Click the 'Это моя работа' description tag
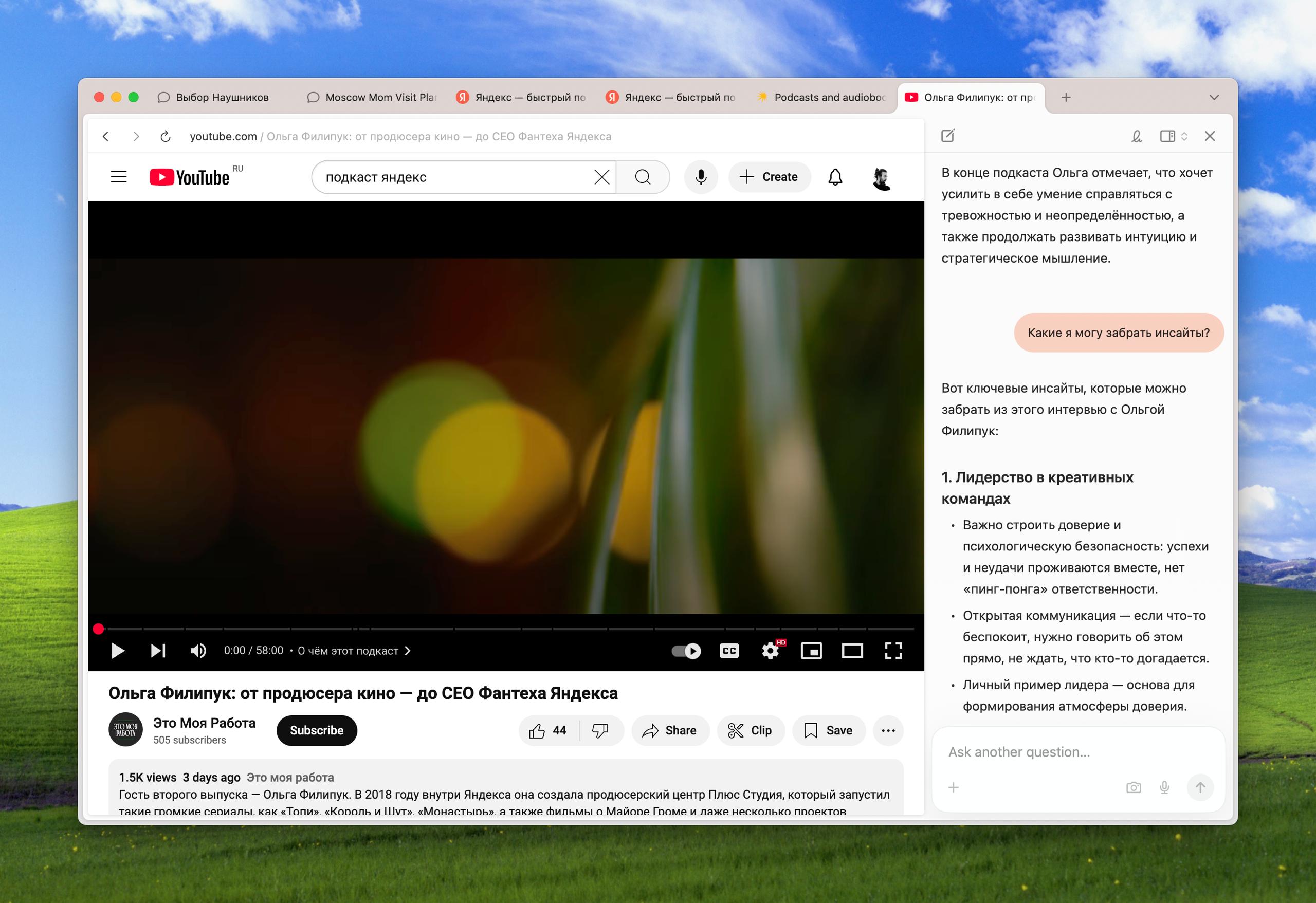Viewport: 1316px width, 903px height. (x=290, y=777)
